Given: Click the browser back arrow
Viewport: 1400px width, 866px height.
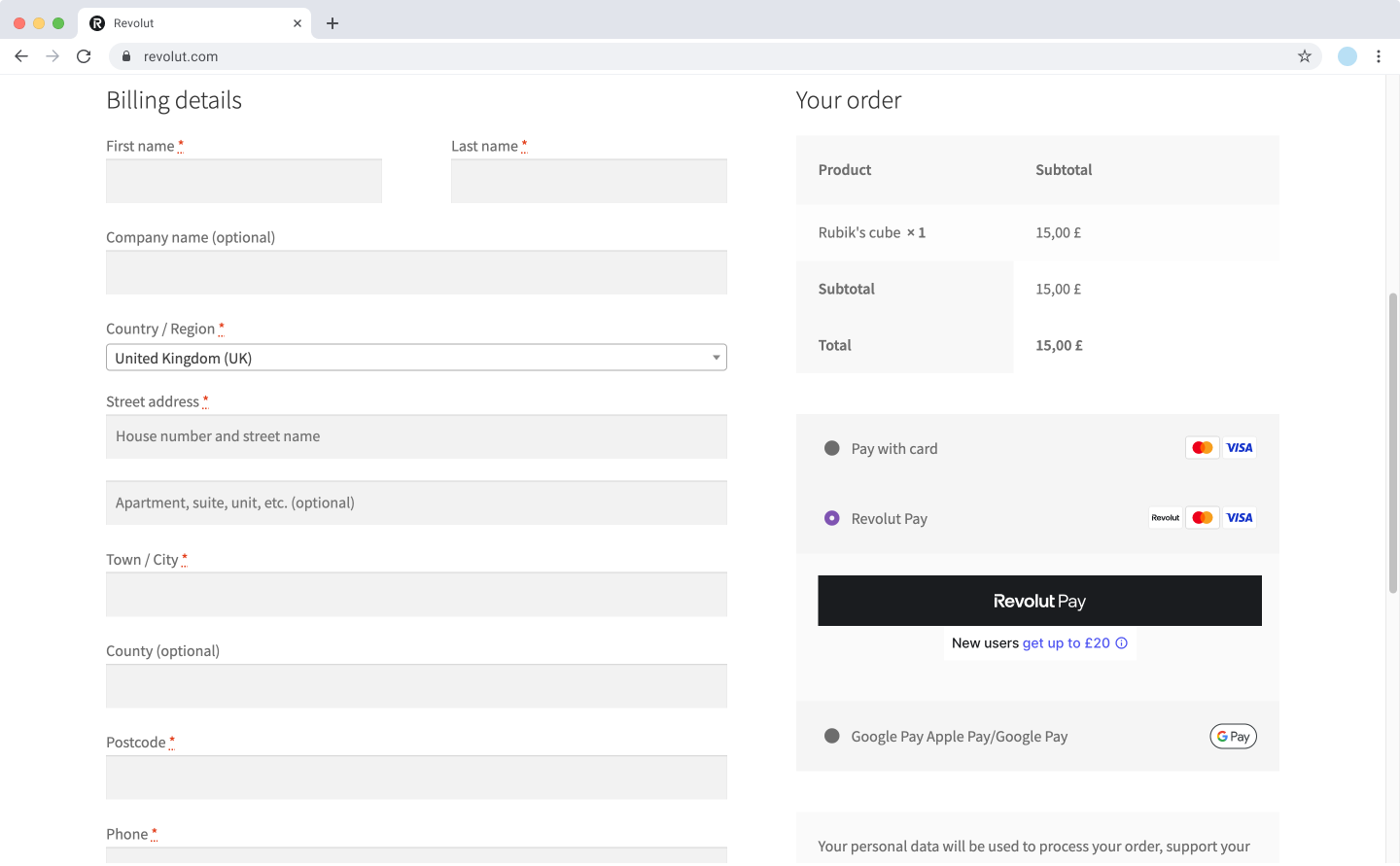Looking at the screenshot, I should 21,56.
